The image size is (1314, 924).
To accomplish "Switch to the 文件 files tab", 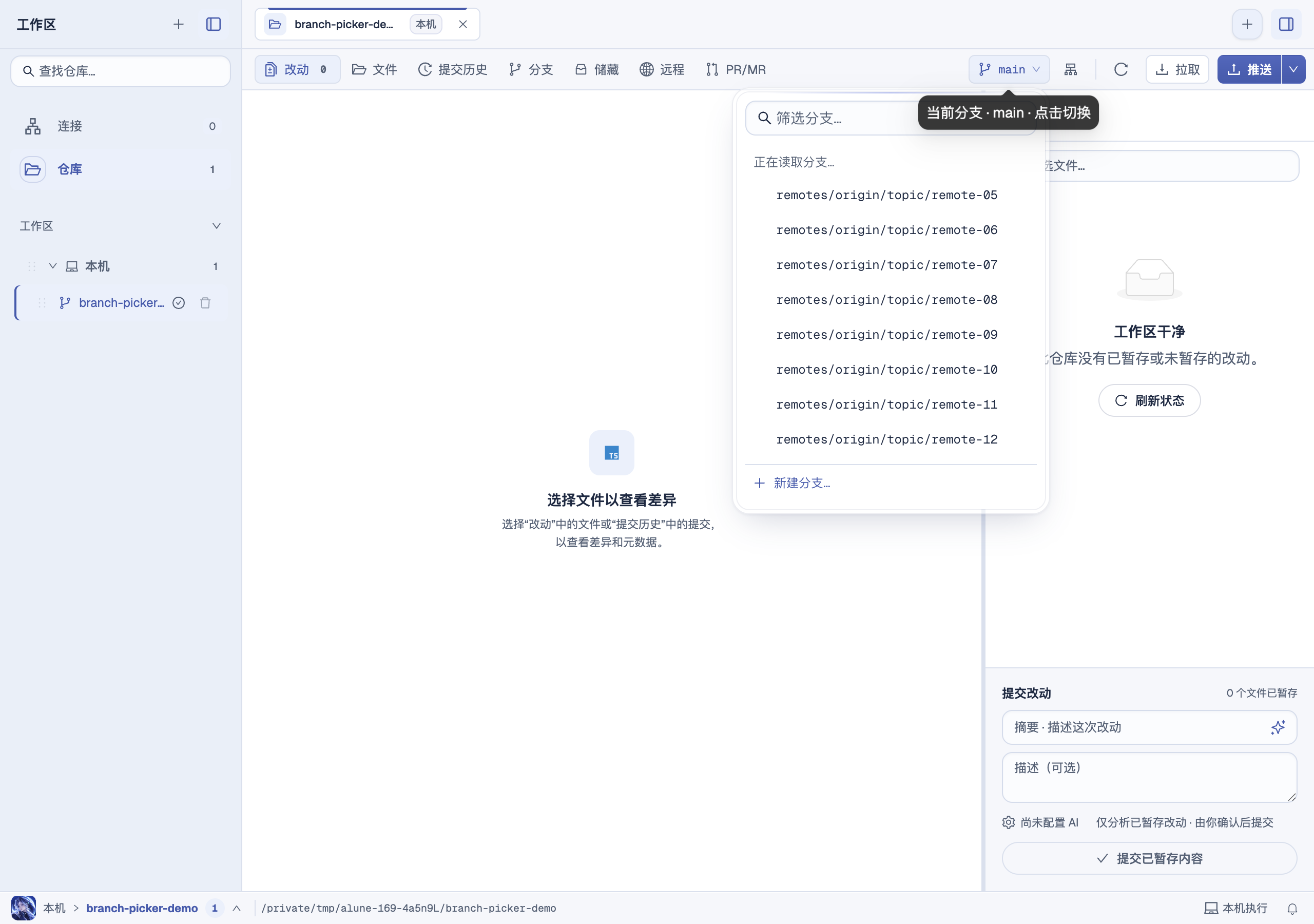I will click(x=374, y=69).
